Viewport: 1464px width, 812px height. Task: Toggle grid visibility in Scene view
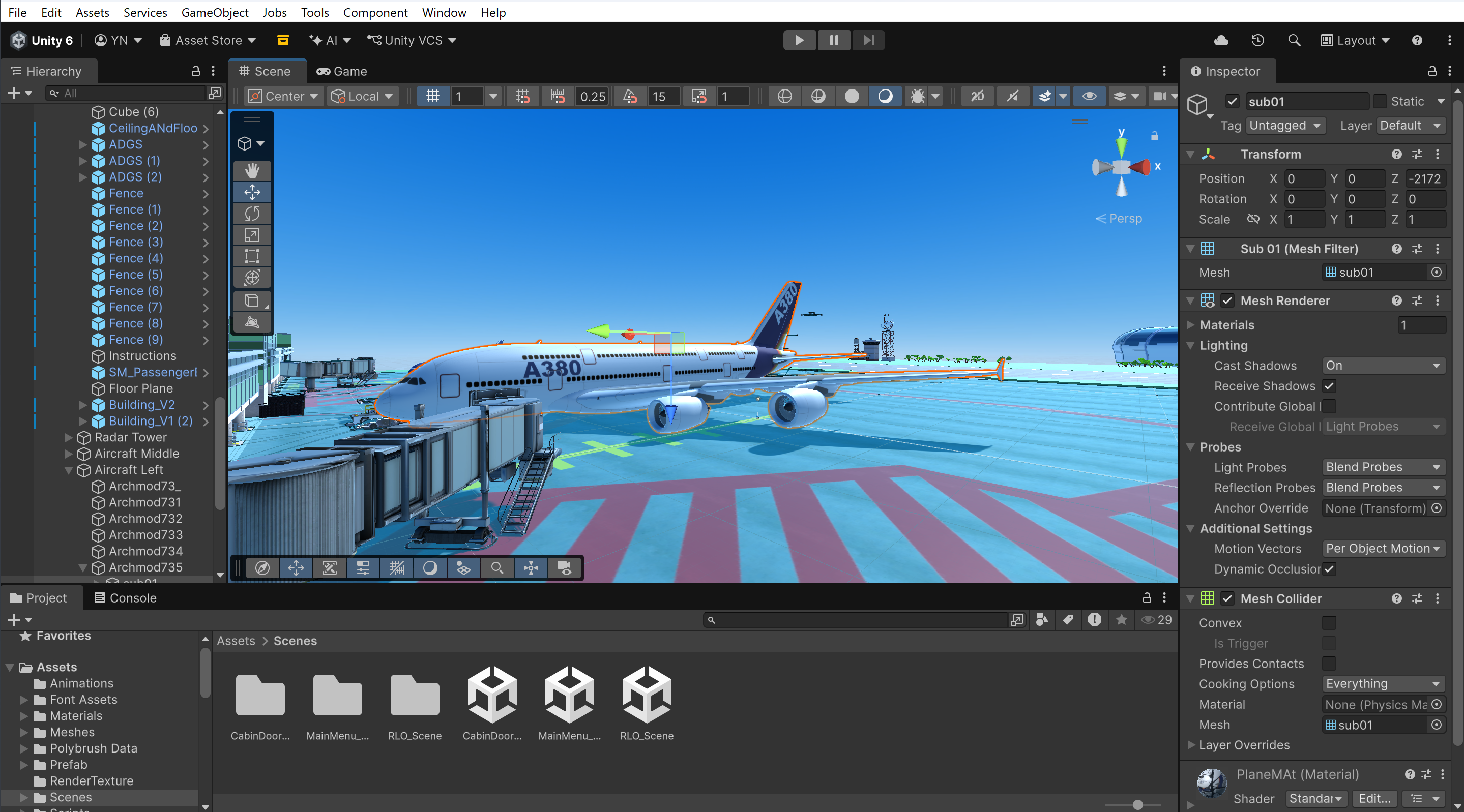click(x=433, y=96)
